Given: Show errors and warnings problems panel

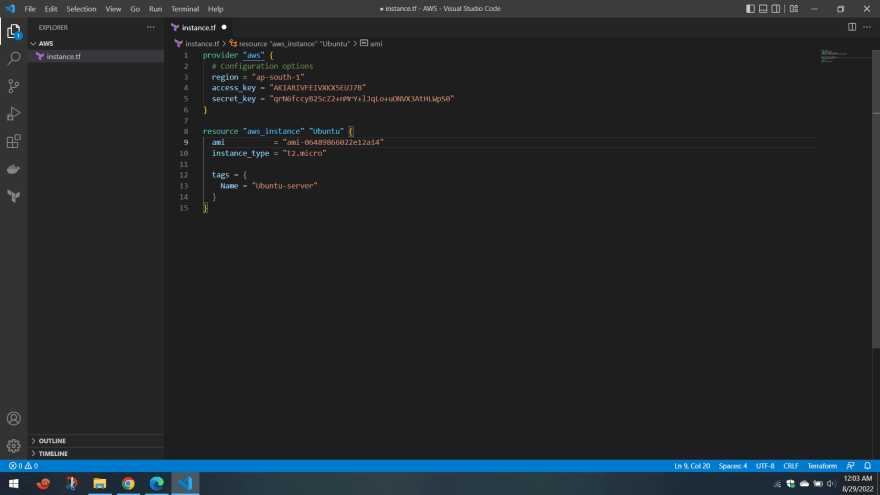Looking at the screenshot, I should [23, 466].
